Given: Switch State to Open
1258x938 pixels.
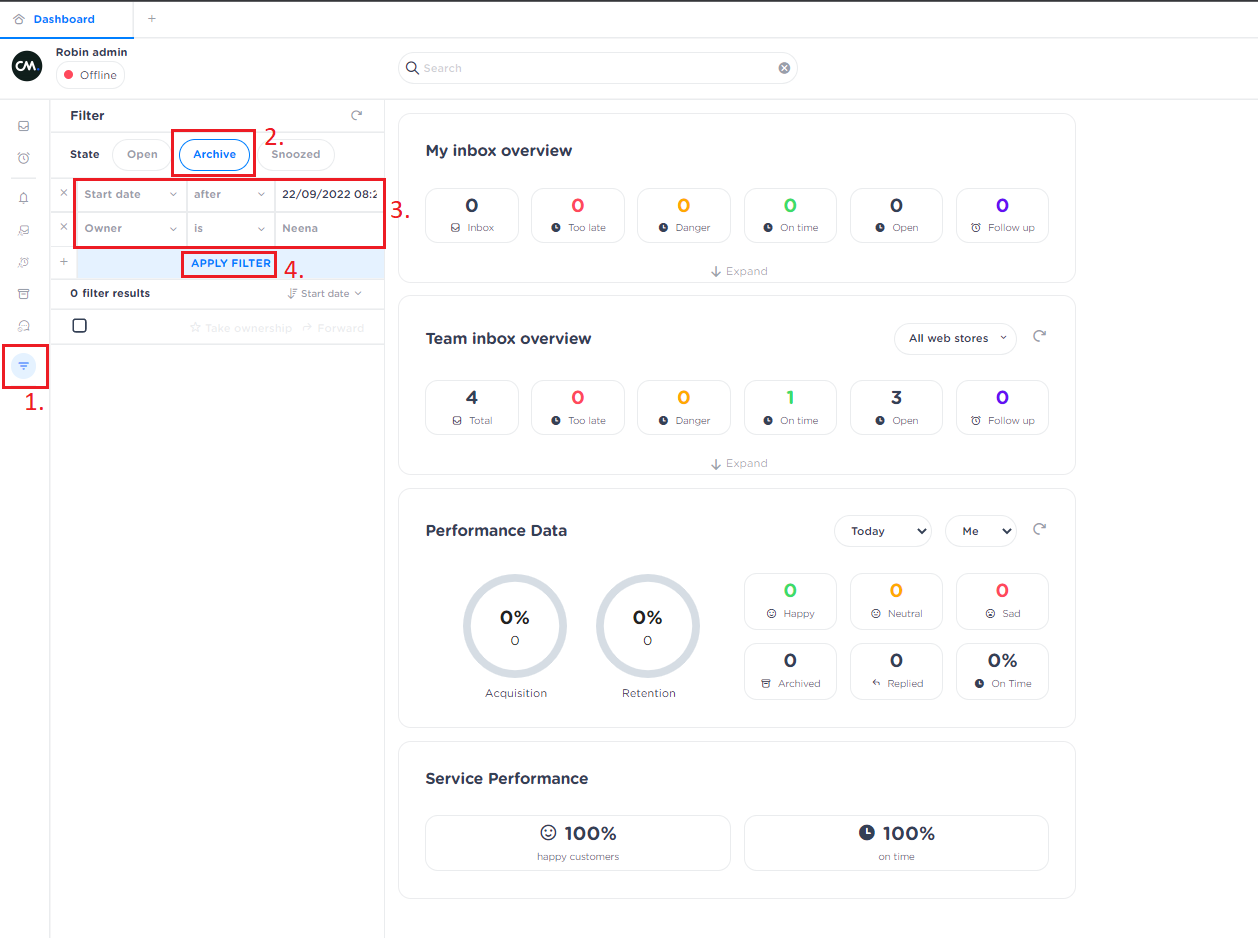Looking at the screenshot, I should pos(142,155).
